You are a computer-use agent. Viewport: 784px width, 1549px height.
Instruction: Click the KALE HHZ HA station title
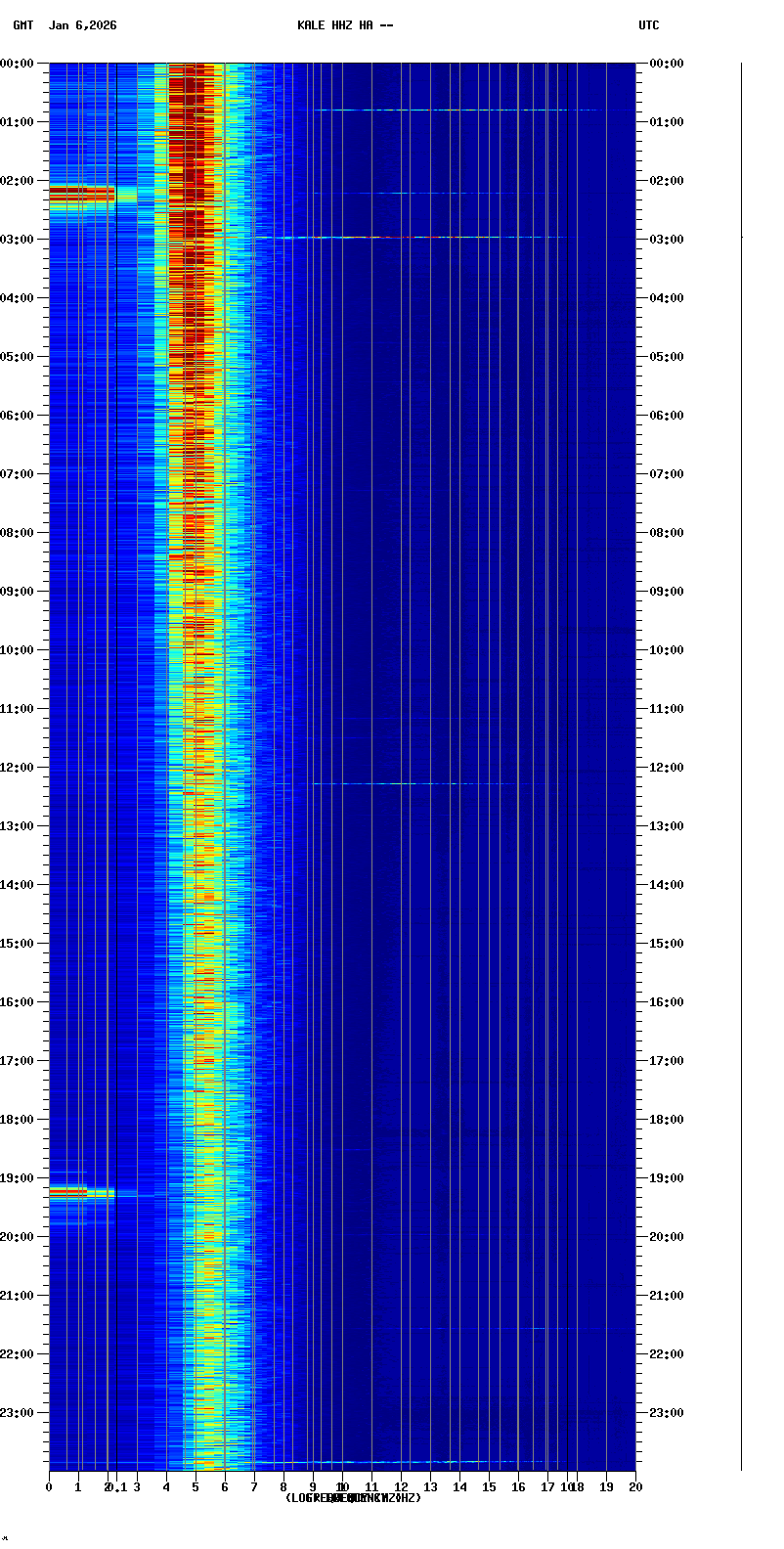click(345, 25)
